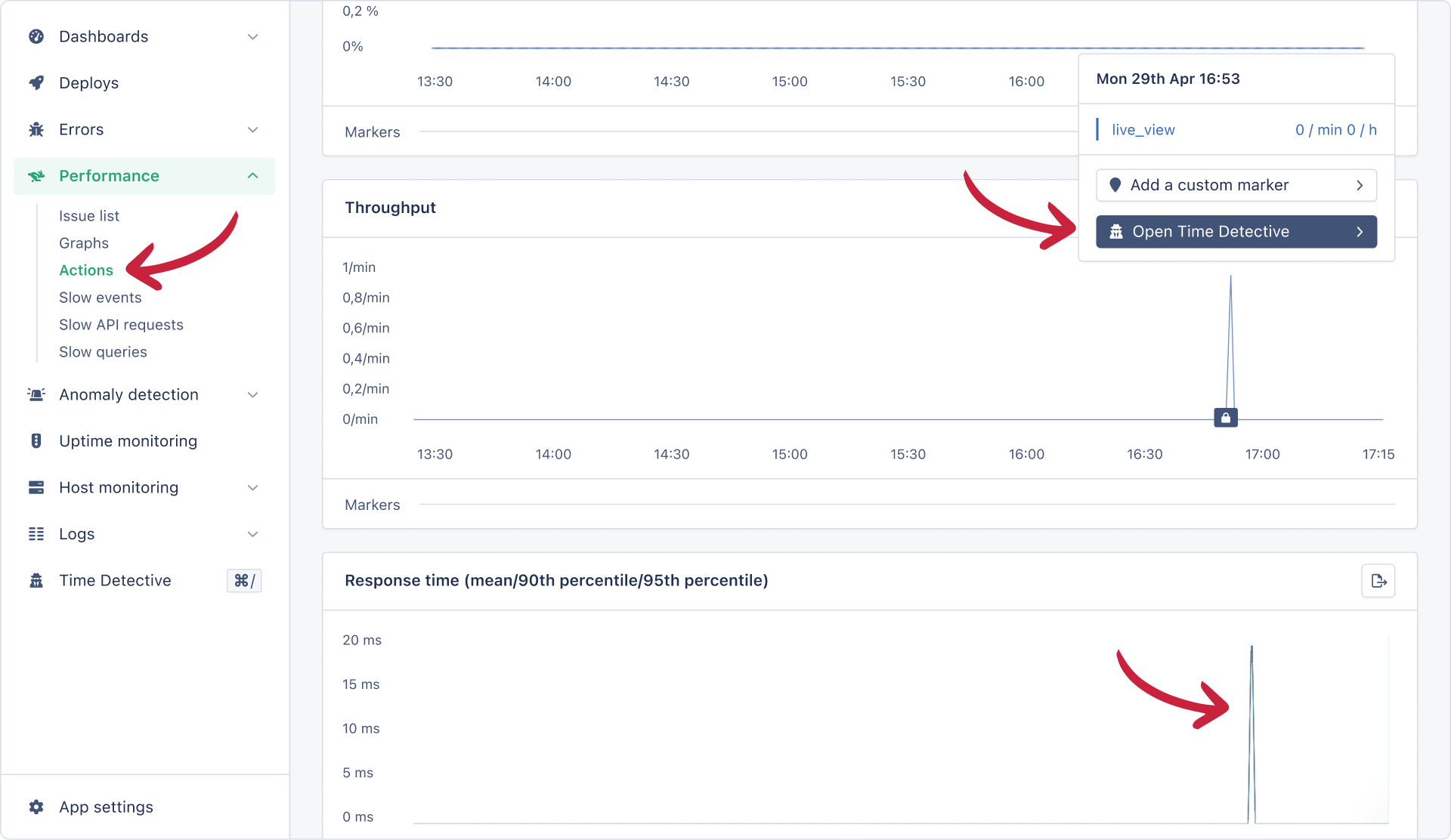Click the 0 / min 0 / h value
The width and height of the screenshot is (1451, 840).
tap(1336, 130)
